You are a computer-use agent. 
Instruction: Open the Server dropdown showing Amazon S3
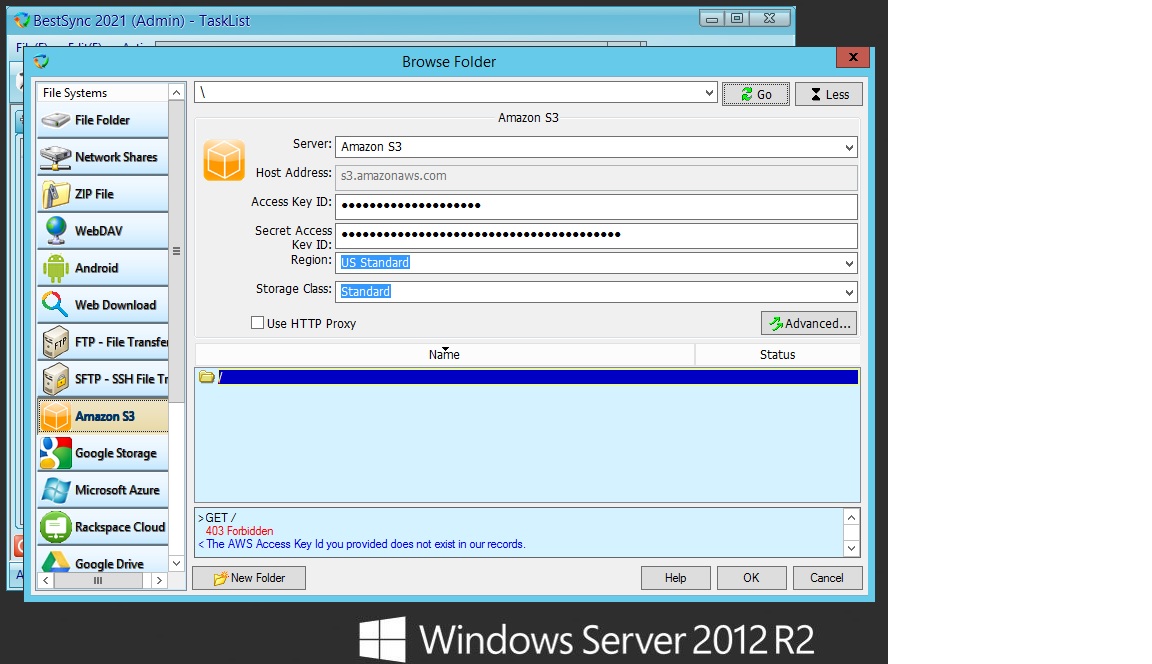849,147
